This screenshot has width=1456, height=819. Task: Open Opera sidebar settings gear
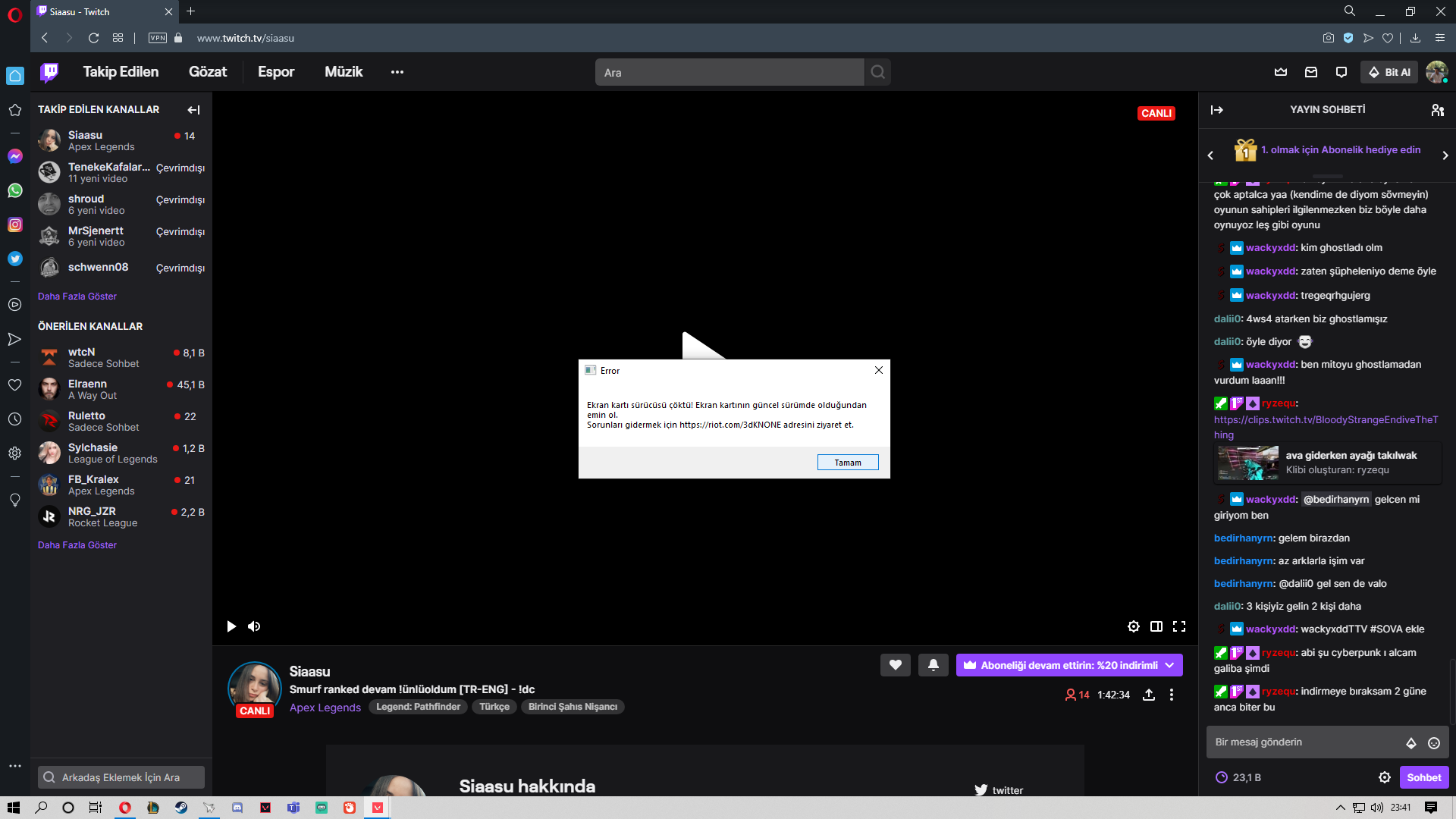(x=14, y=453)
